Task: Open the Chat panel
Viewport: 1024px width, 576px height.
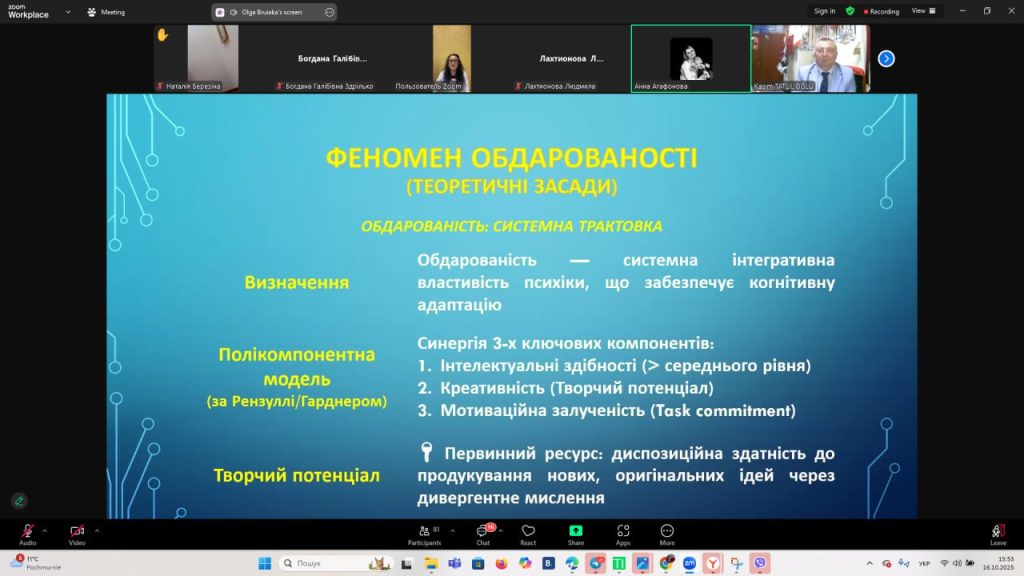Action: (481, 531)
